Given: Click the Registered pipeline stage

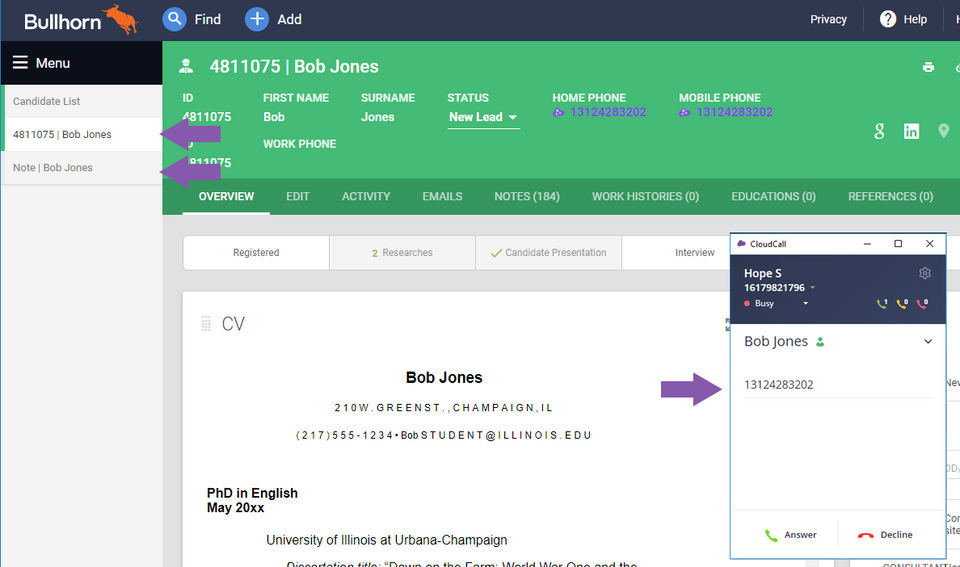Looking at the screenshot, I should pos(256,252).
